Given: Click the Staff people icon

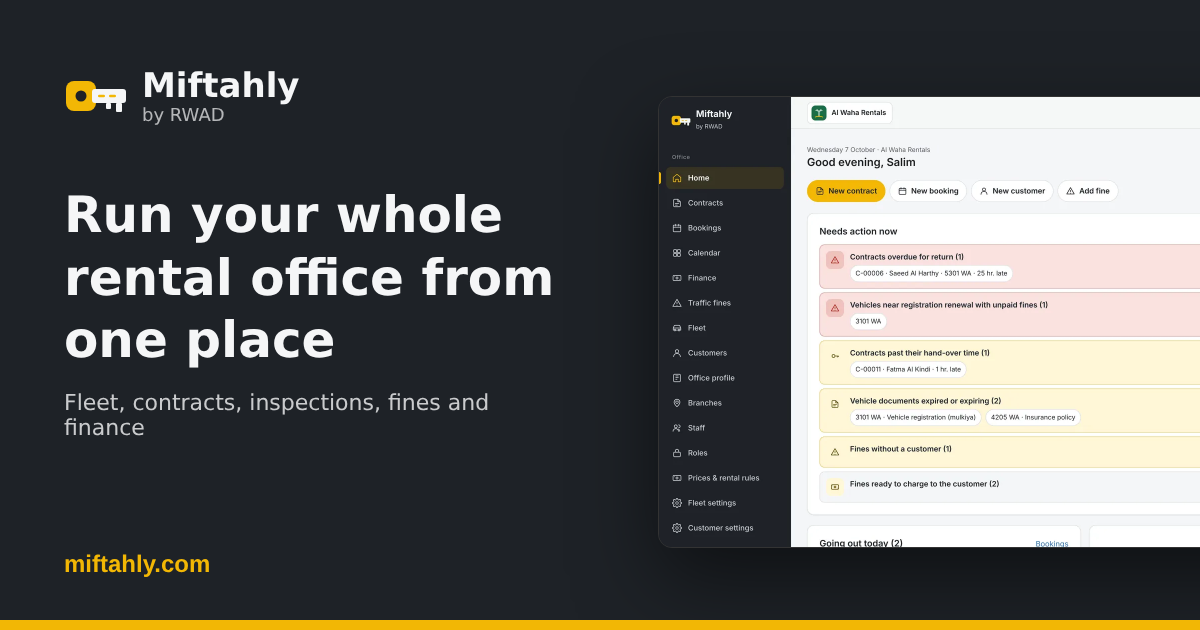Looking at the screenshot, I should 677,428.
